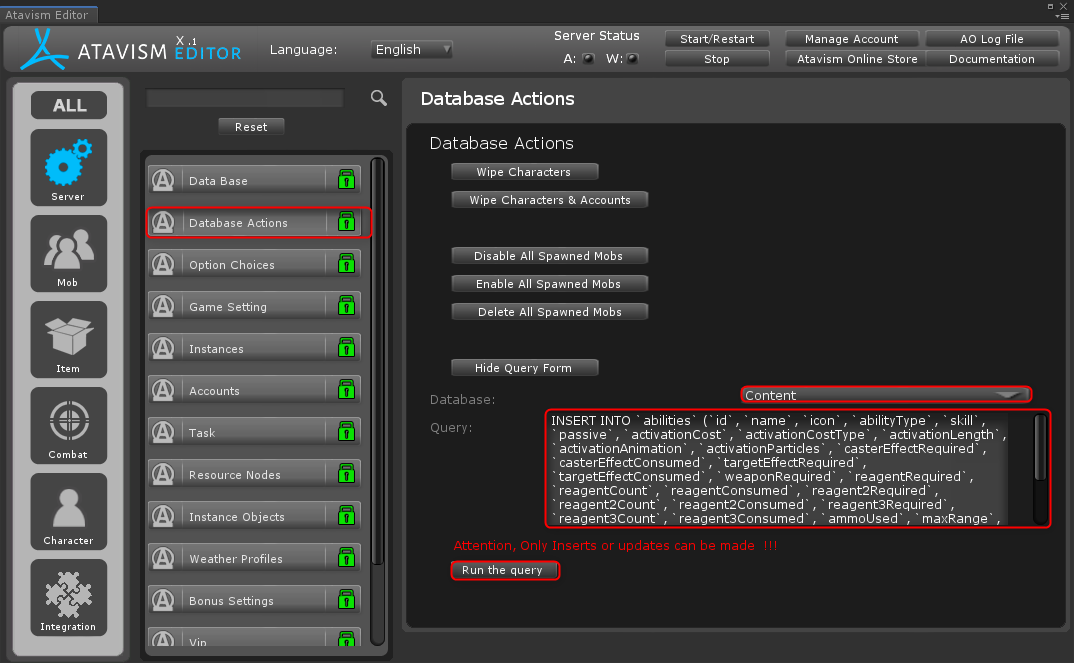
Task: Click the ALL category filter
Action: tap(69, 105)
